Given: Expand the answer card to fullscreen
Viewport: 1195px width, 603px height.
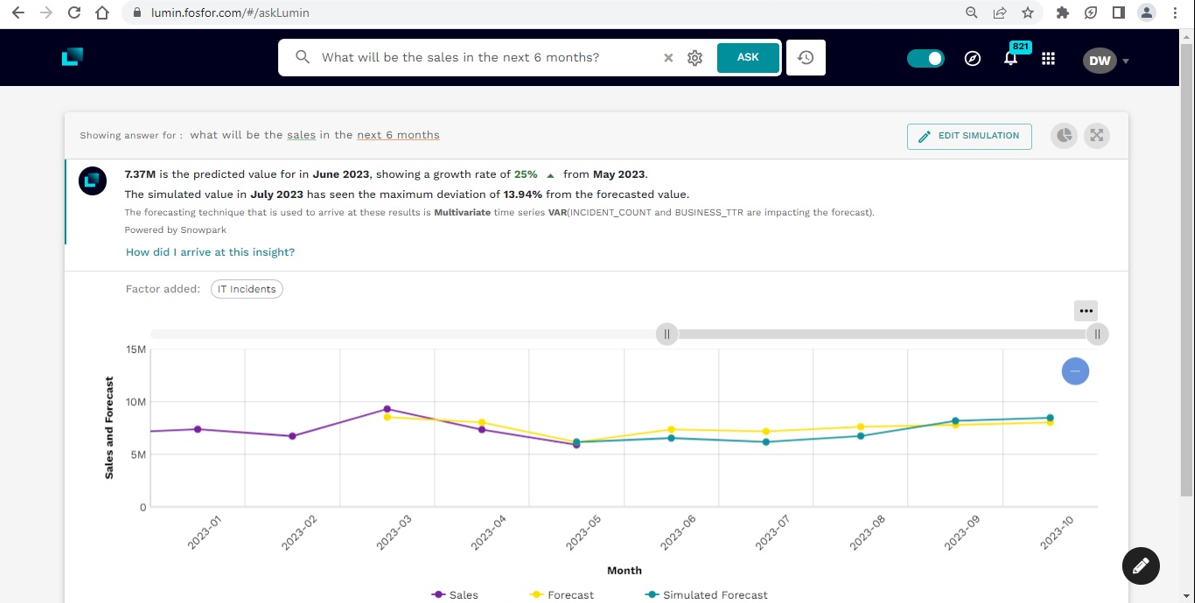Looking at the screenshot, I should click(1097, 136).
